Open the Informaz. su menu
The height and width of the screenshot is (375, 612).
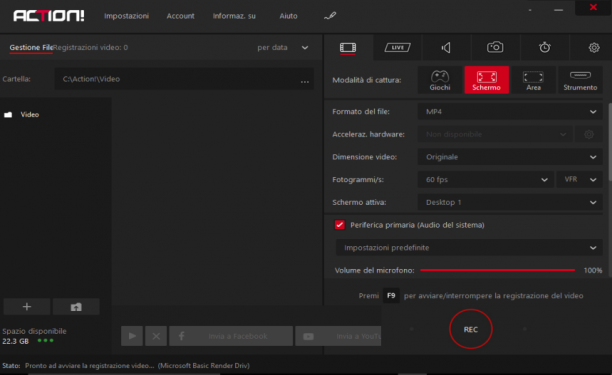[x=234, y=16]
